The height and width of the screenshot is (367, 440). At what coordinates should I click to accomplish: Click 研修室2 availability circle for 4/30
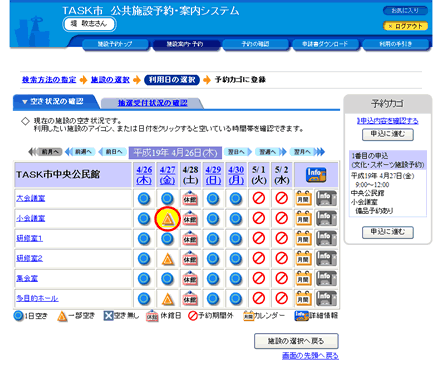236,259
